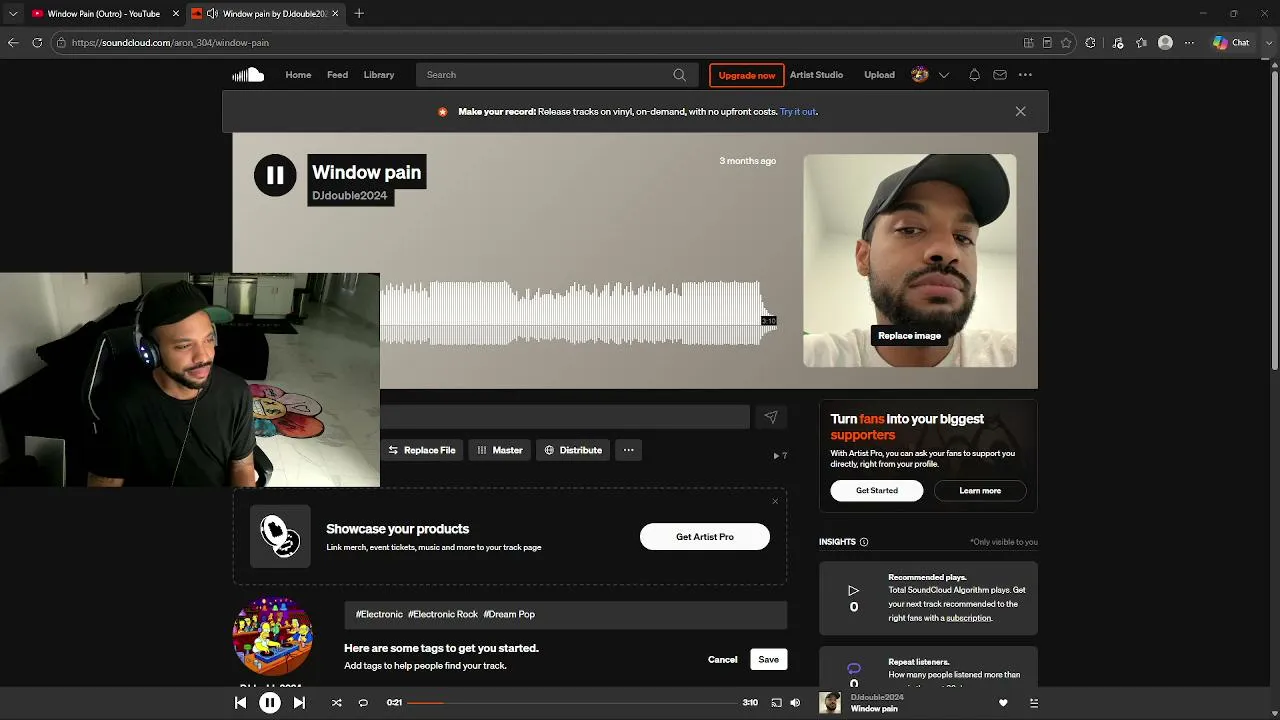Open the SoundCloud more options menu
This screenshot has width=1280, height=720.
point(1025,75)
